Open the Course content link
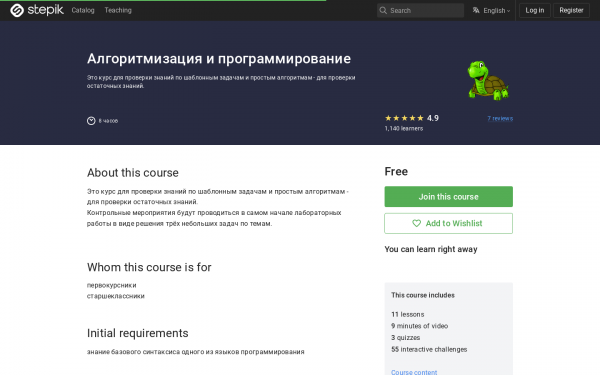 click(414, 372)
